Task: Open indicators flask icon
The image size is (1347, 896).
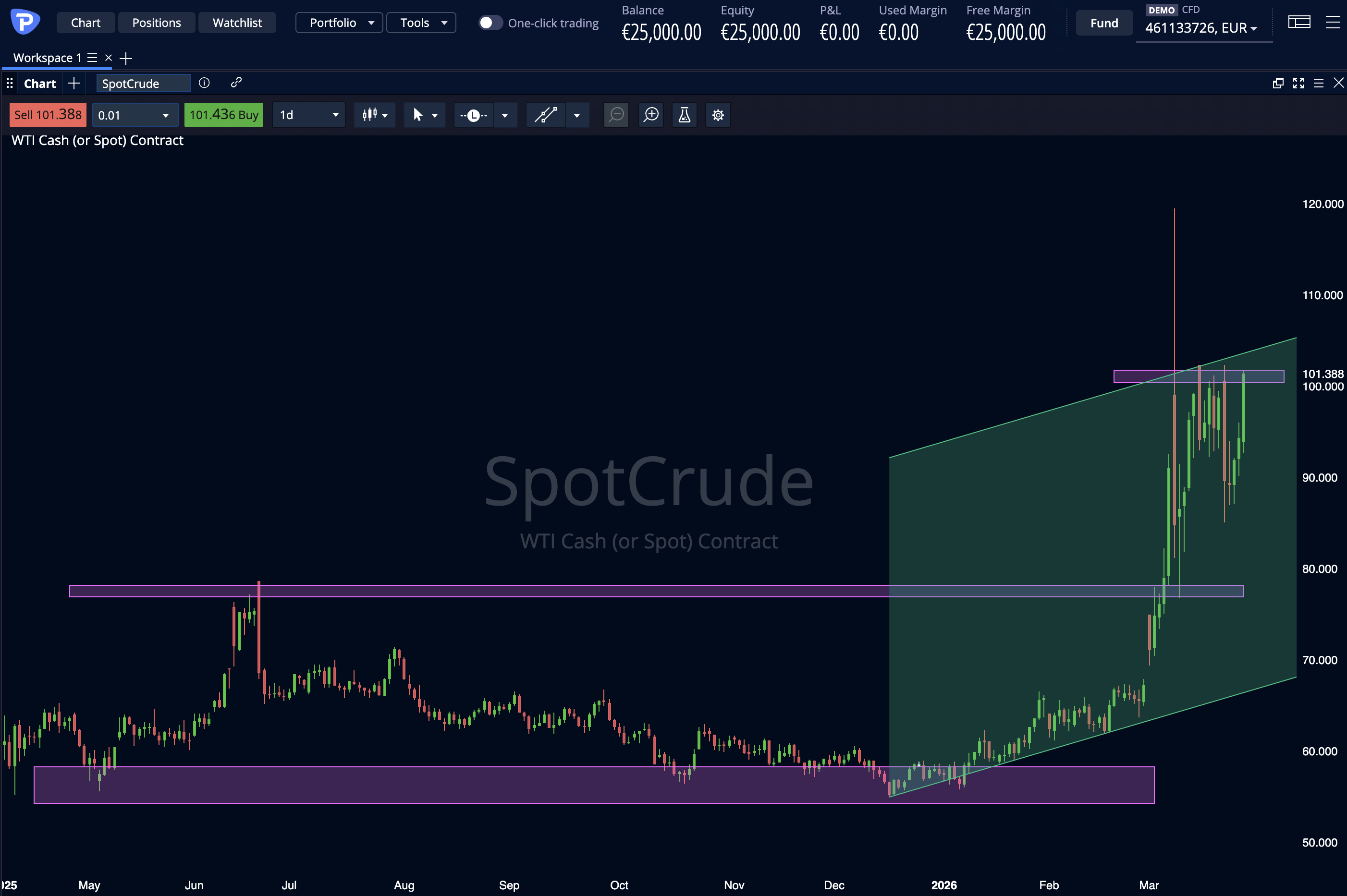Action: [x=684, y=115]
